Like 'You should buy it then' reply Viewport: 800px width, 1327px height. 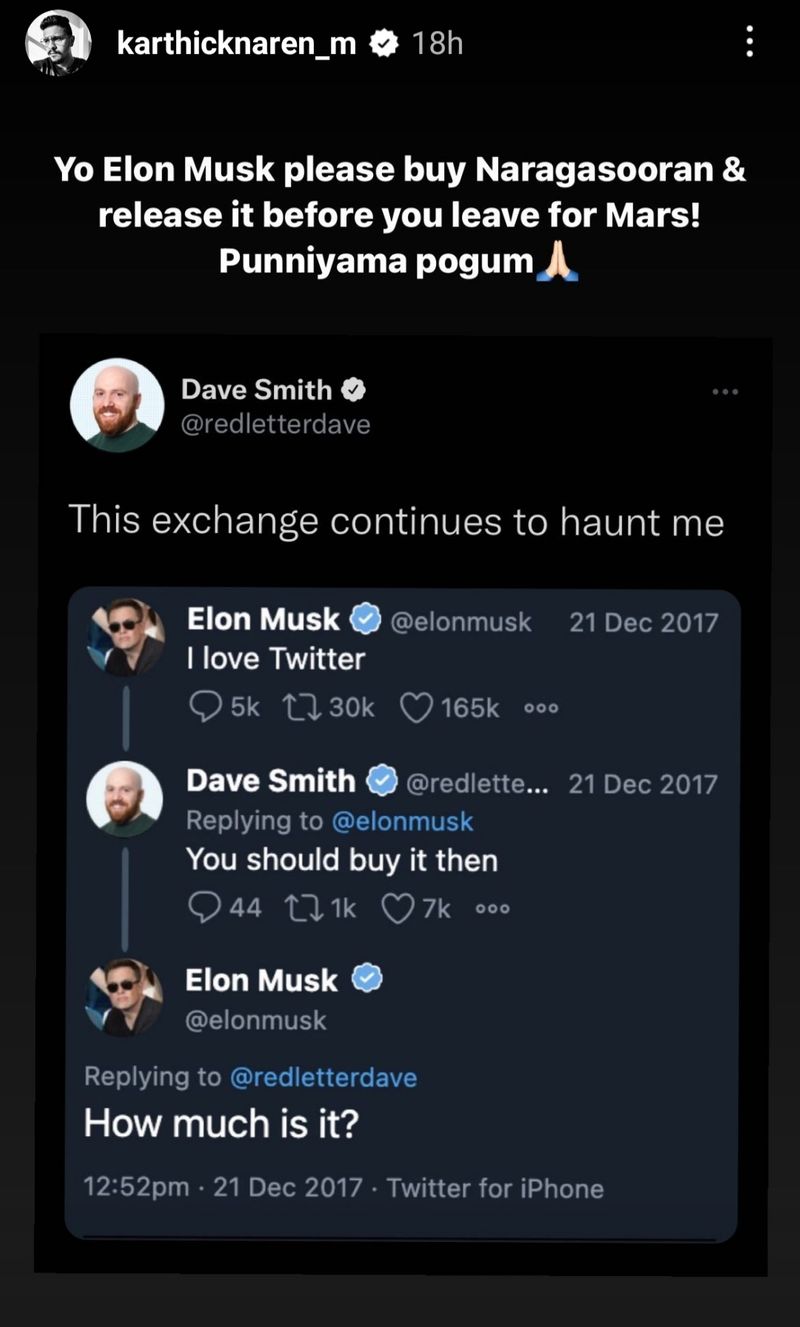(x=399, y=907)
